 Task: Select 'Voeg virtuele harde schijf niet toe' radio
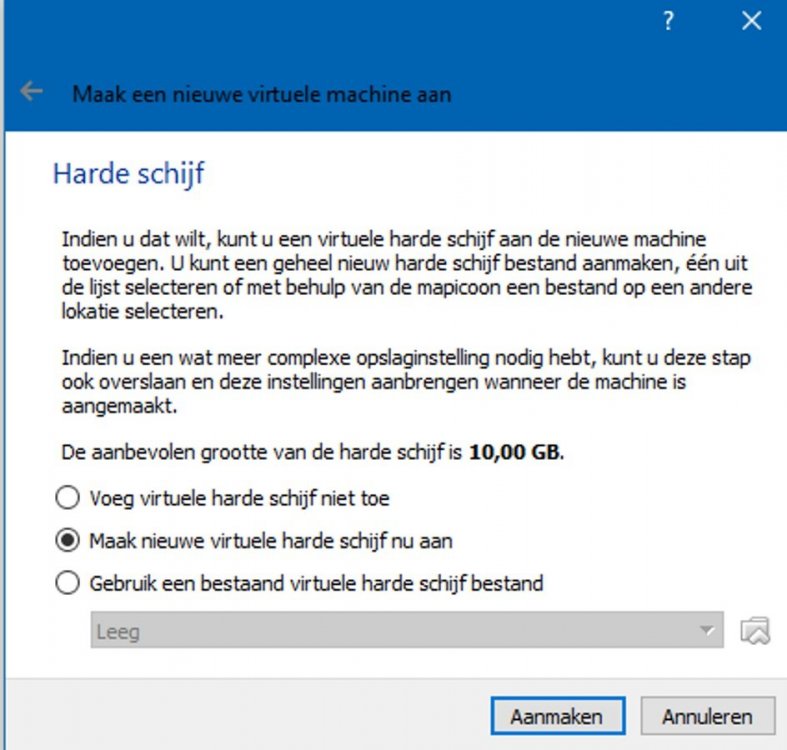click(x=68, y=497)
